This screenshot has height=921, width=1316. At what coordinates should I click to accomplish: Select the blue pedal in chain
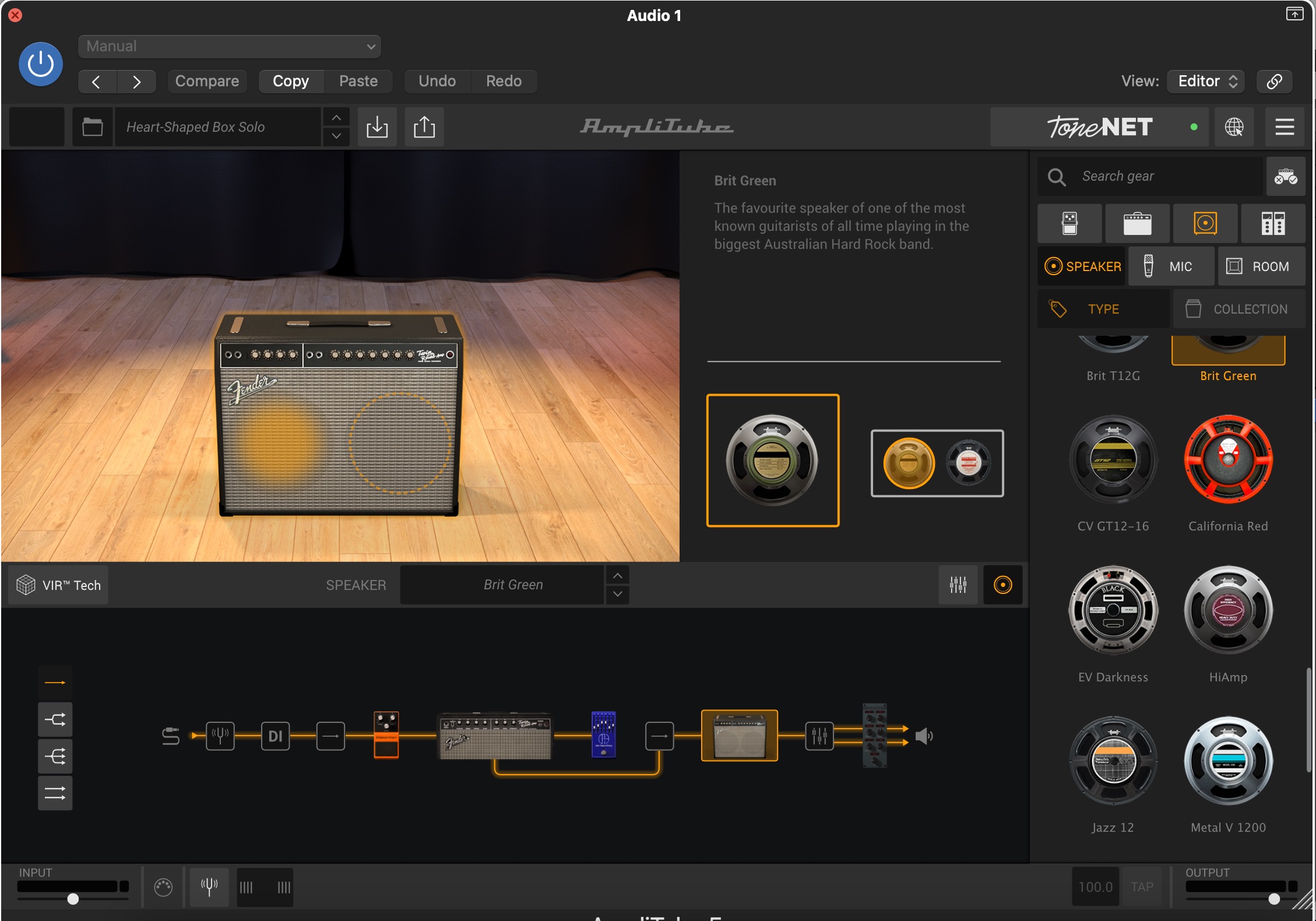click(x=603, y=734)
